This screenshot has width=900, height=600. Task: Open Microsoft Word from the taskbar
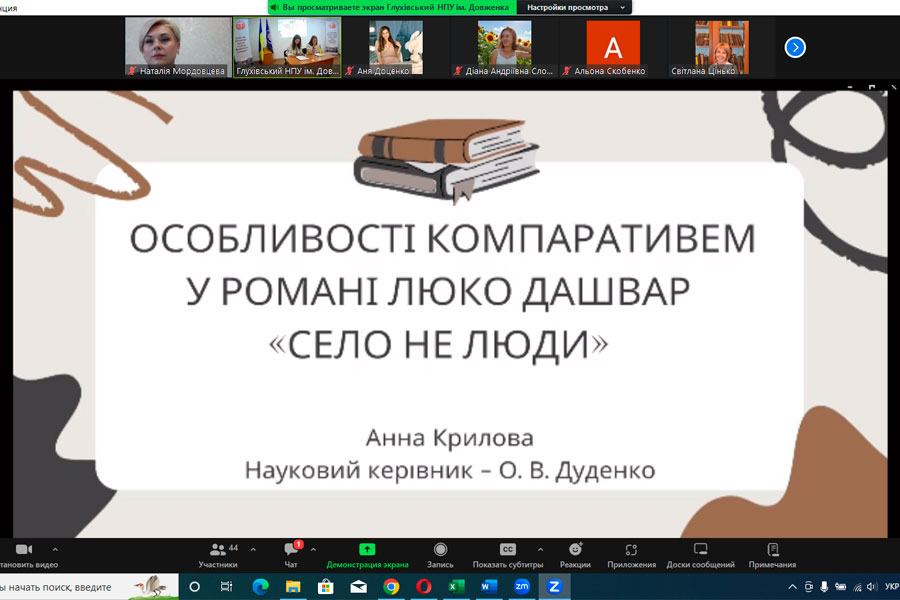pos(488,587)
